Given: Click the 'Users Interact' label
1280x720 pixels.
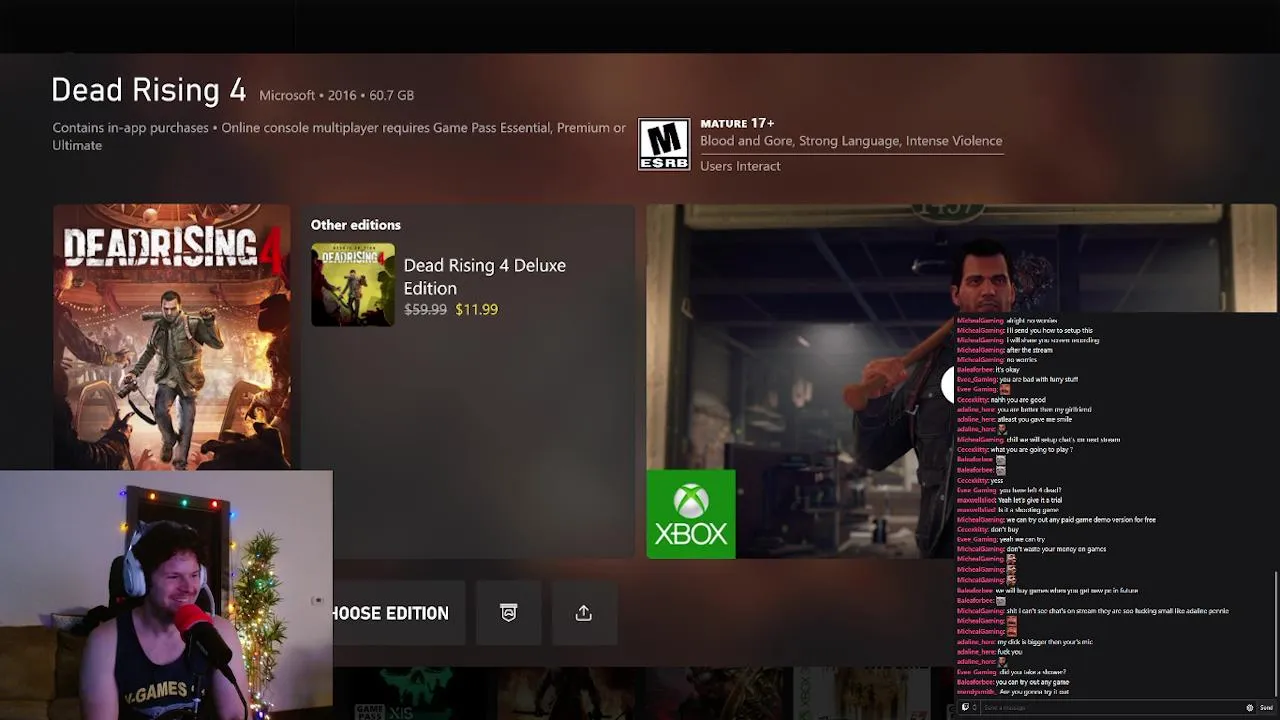Looking at the screenshot, I should 740,166.
